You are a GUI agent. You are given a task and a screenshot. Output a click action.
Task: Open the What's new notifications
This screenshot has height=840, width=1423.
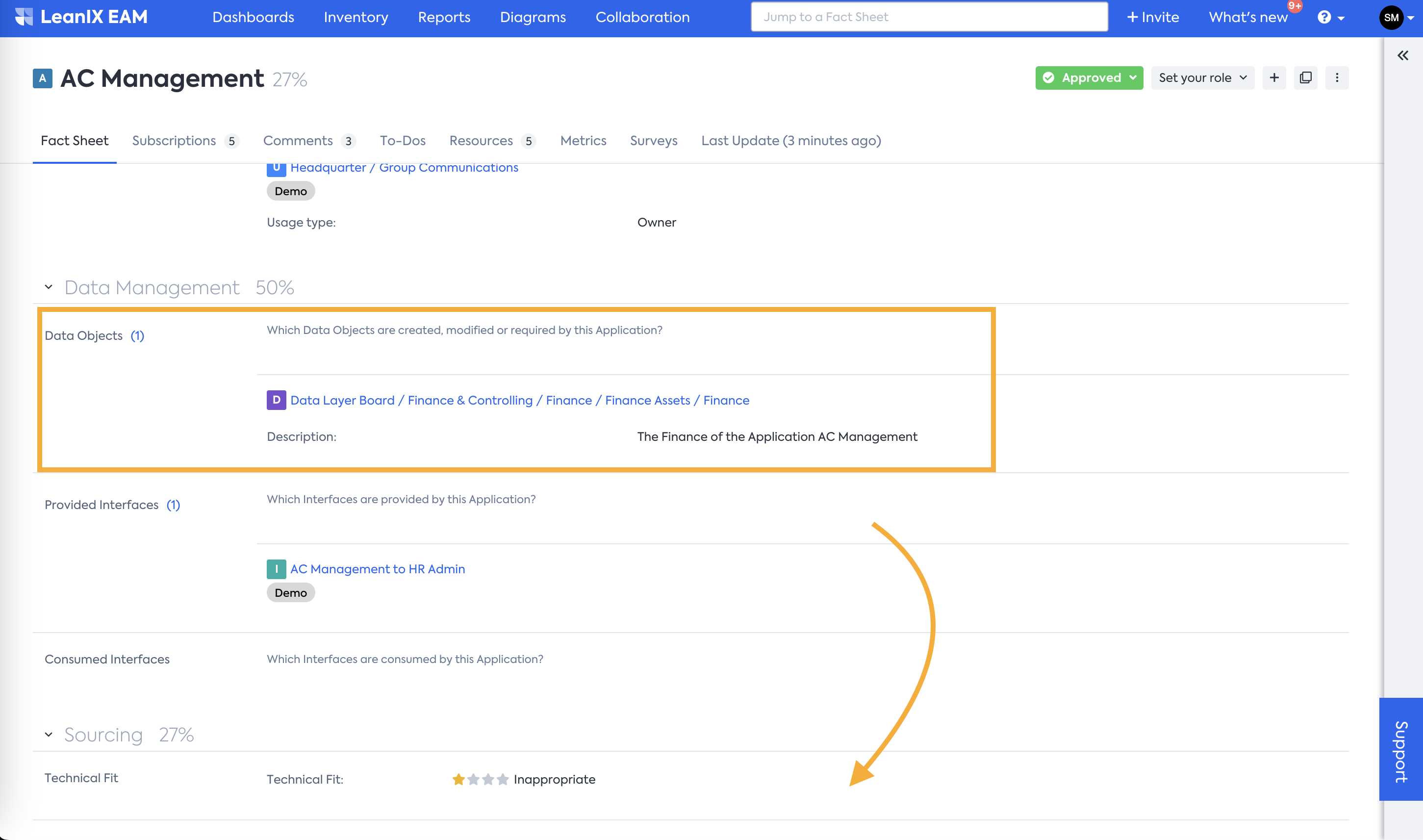[1248, 18]
